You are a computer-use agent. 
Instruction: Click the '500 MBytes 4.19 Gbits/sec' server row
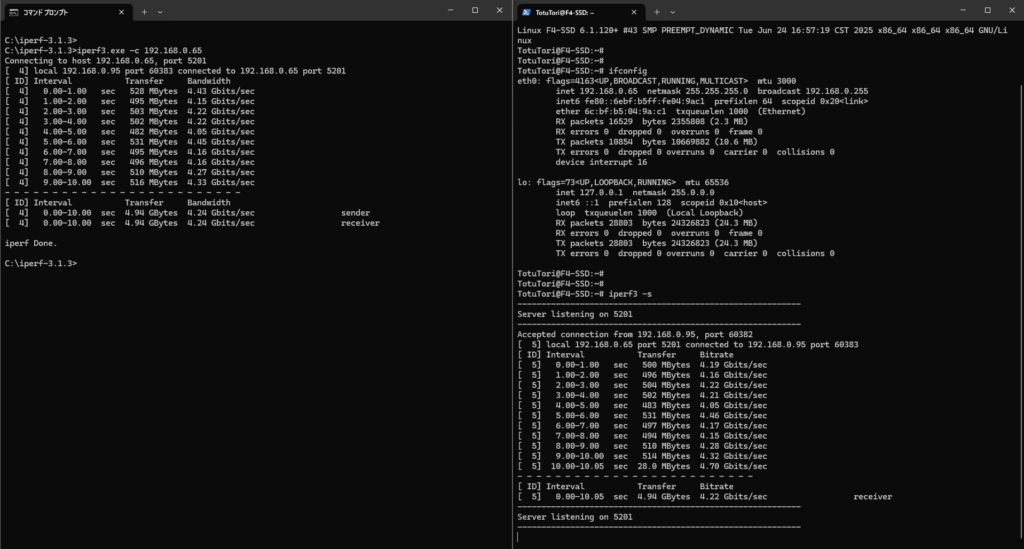click(x=643, y=365)
